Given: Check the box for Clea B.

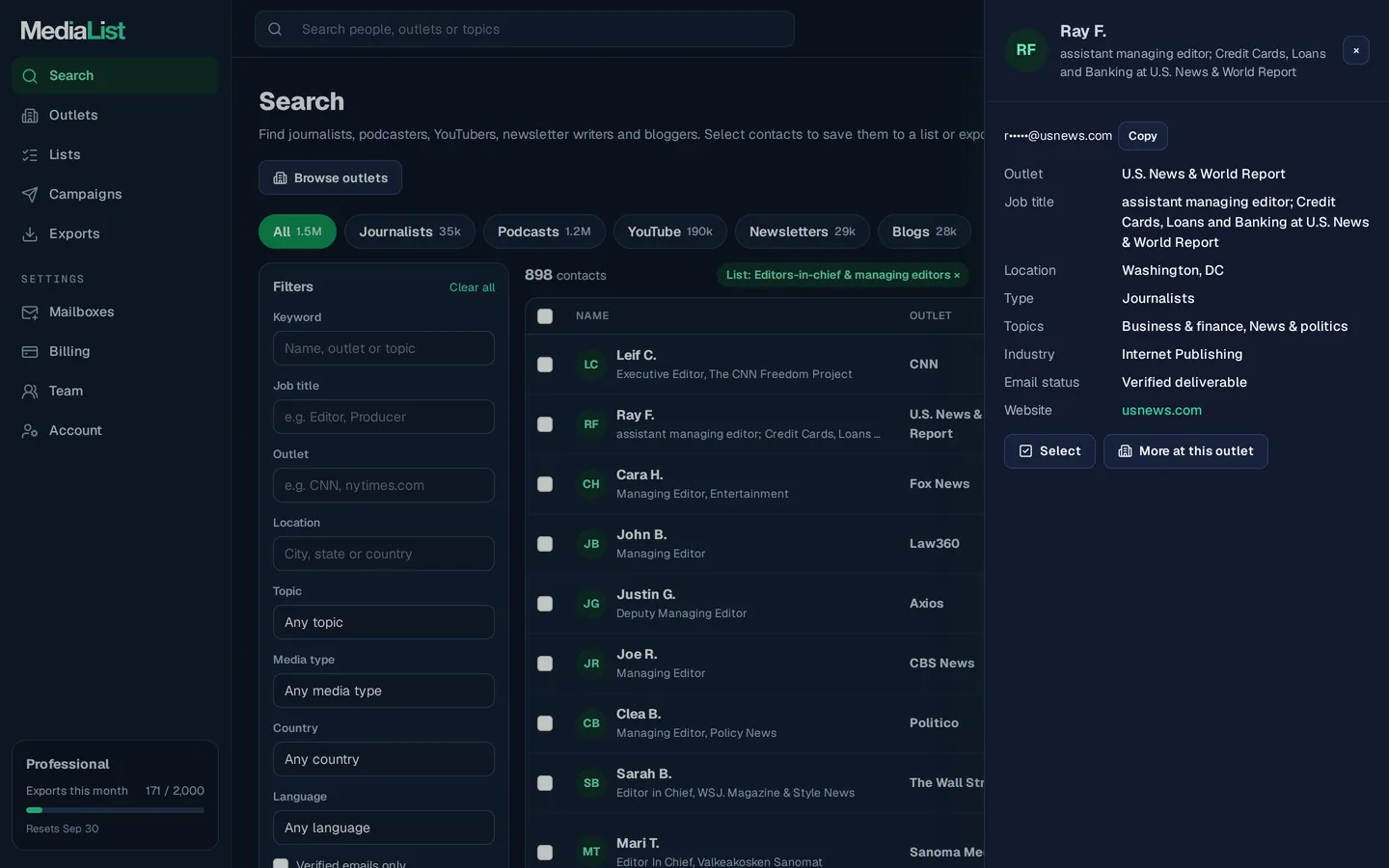Looking at the screenshot, I should (545, 723).
